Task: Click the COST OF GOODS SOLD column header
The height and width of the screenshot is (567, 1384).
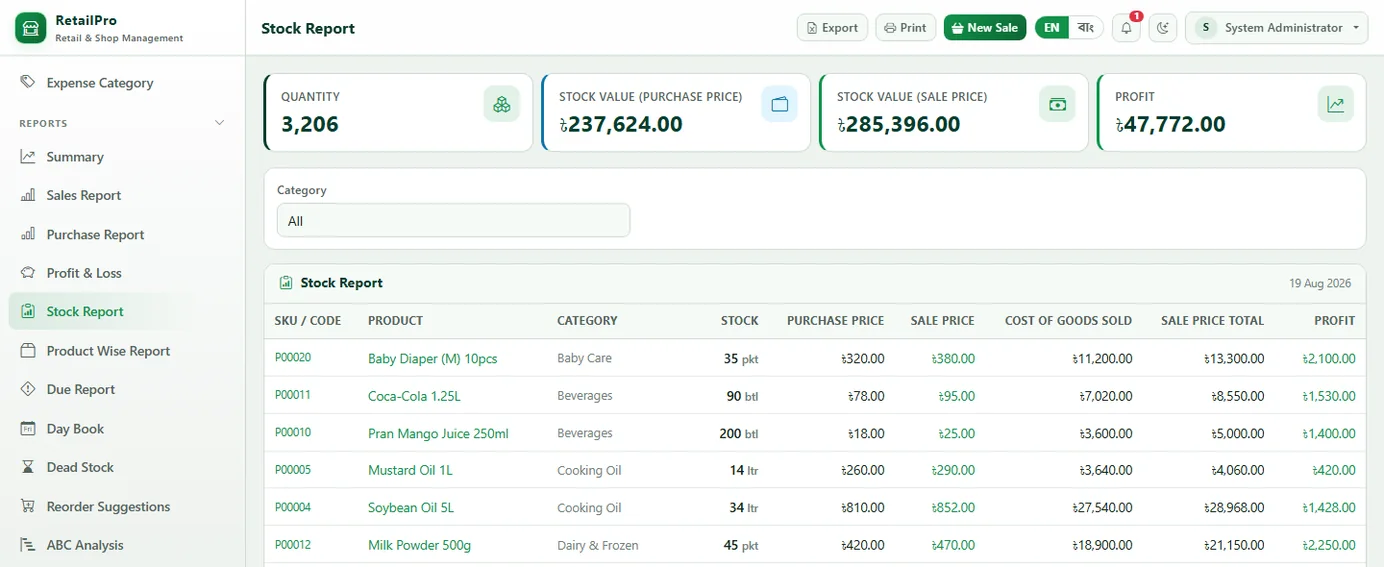Action: coord(1068,321)
